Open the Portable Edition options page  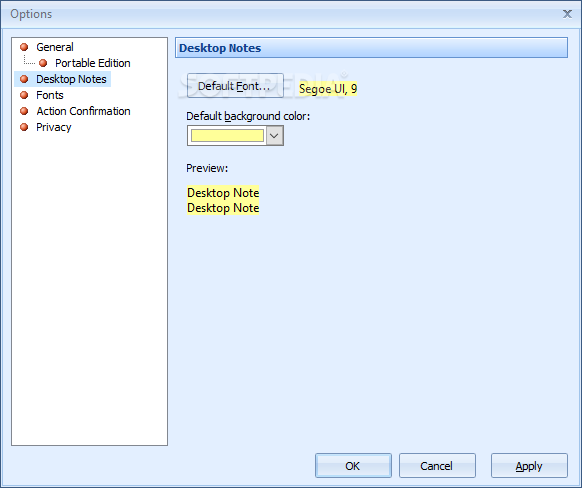(92, 63)
